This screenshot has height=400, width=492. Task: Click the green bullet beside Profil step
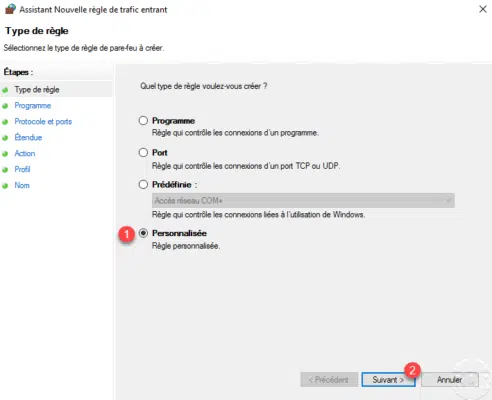[5, 170]
